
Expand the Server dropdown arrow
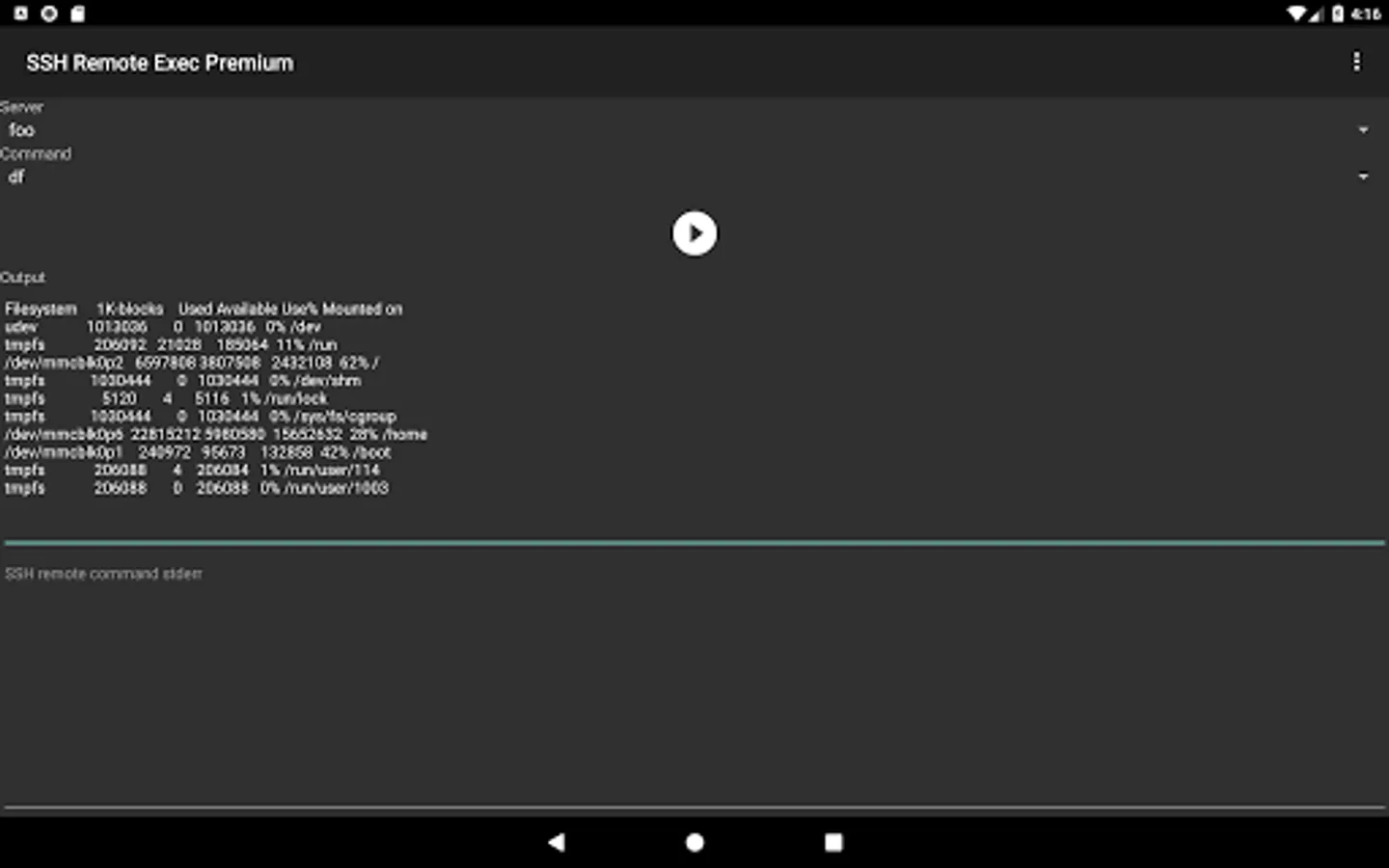1363,130
